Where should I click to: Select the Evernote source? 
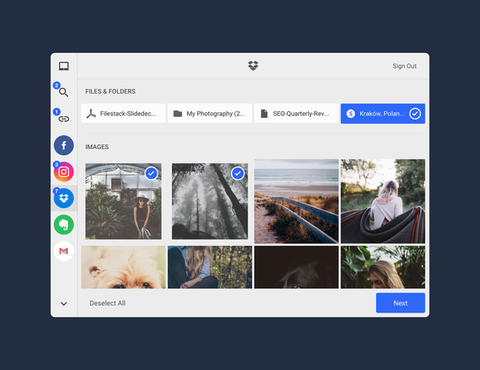[64, 225]
